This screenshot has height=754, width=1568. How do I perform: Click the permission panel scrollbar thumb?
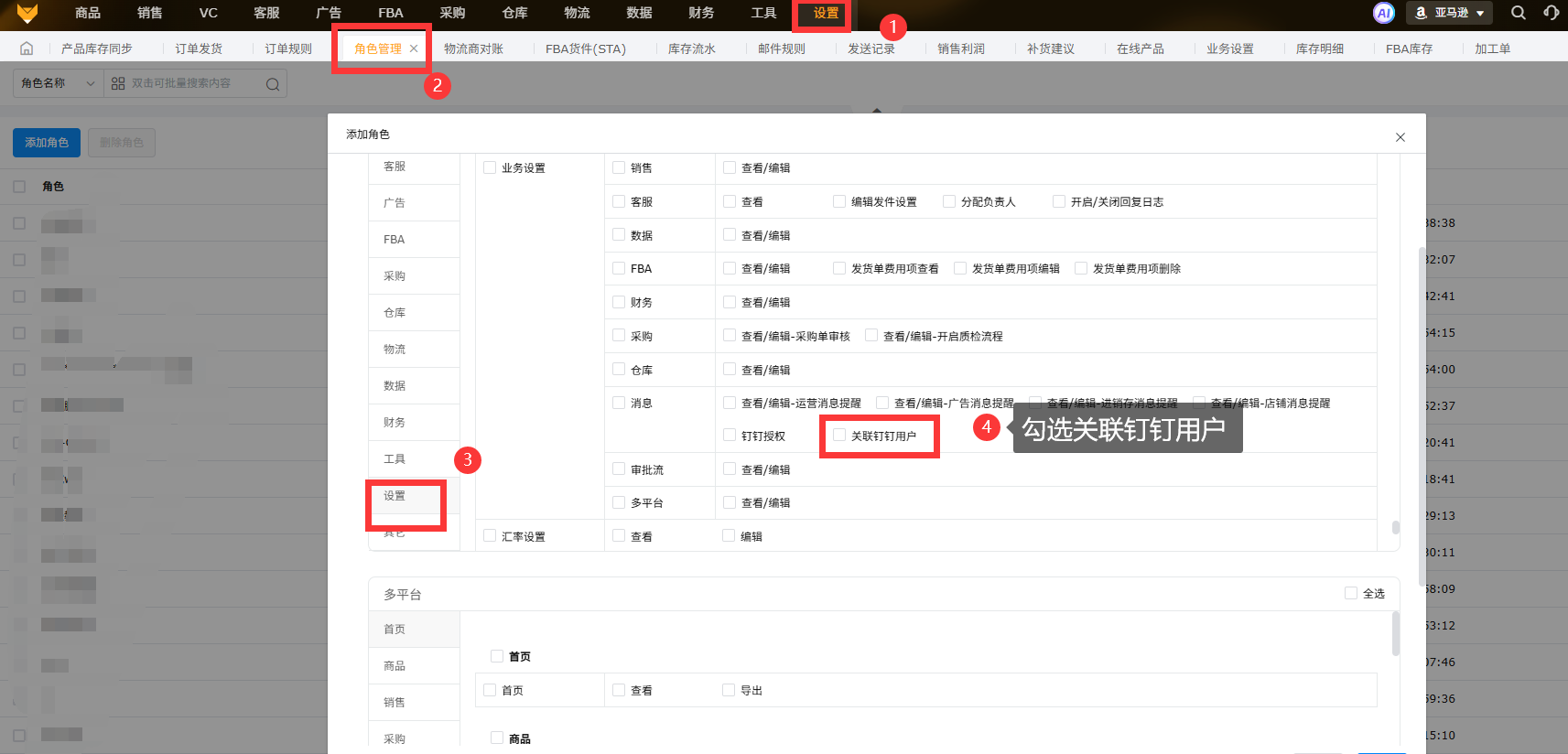1395,527
